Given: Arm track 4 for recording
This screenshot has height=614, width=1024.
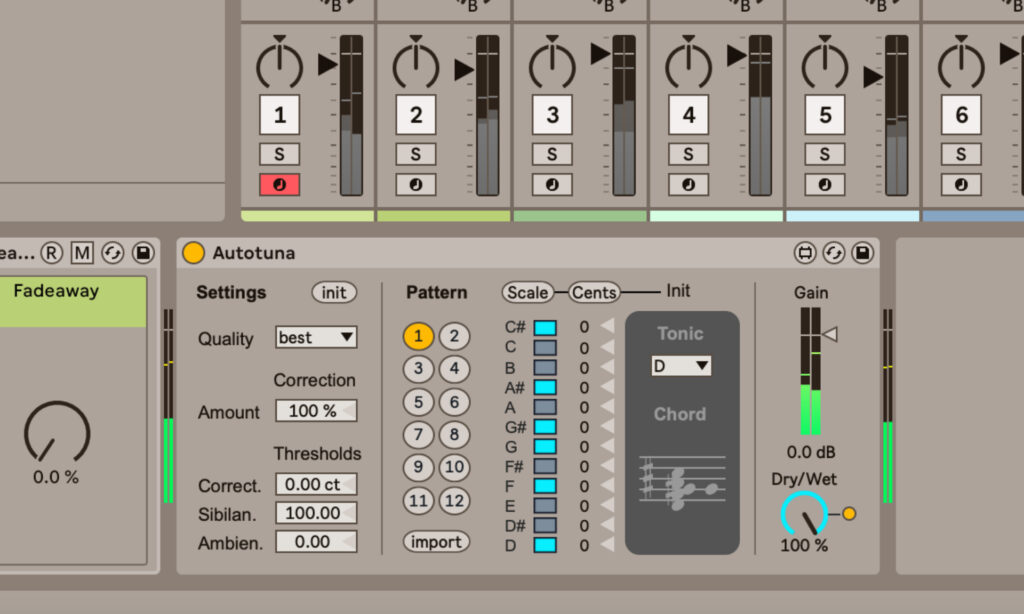Looking at the screenshot, I should click(688, 185).
